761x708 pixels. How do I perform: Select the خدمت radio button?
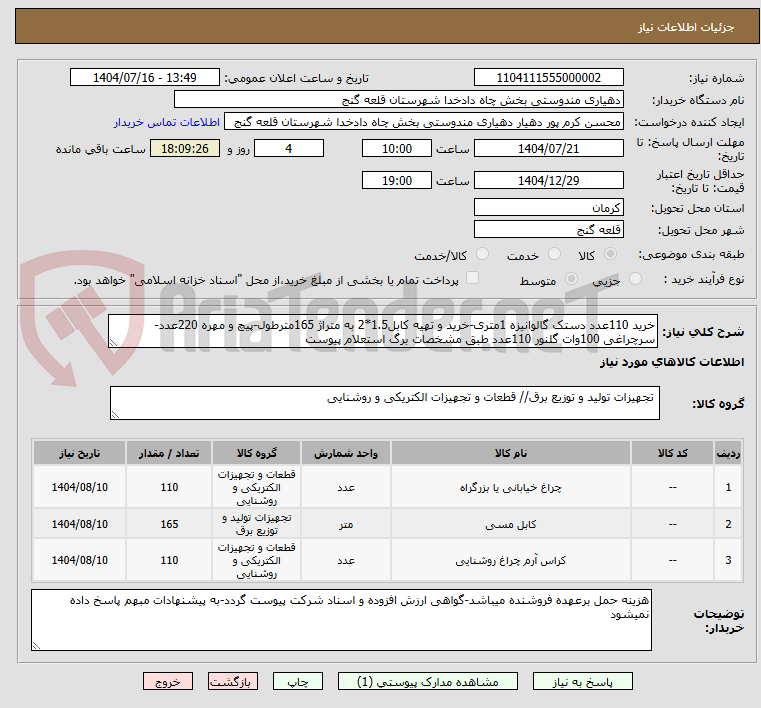tap(554, 254)
